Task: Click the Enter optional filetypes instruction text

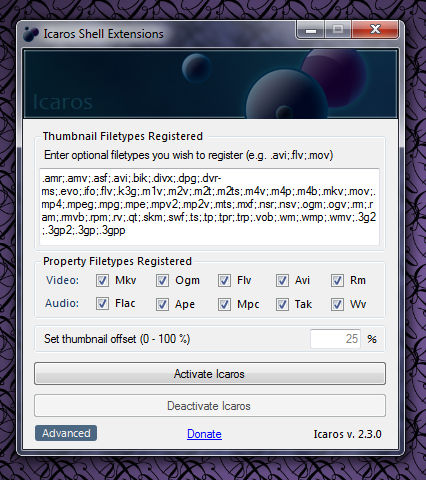Action: coord(188,155)
